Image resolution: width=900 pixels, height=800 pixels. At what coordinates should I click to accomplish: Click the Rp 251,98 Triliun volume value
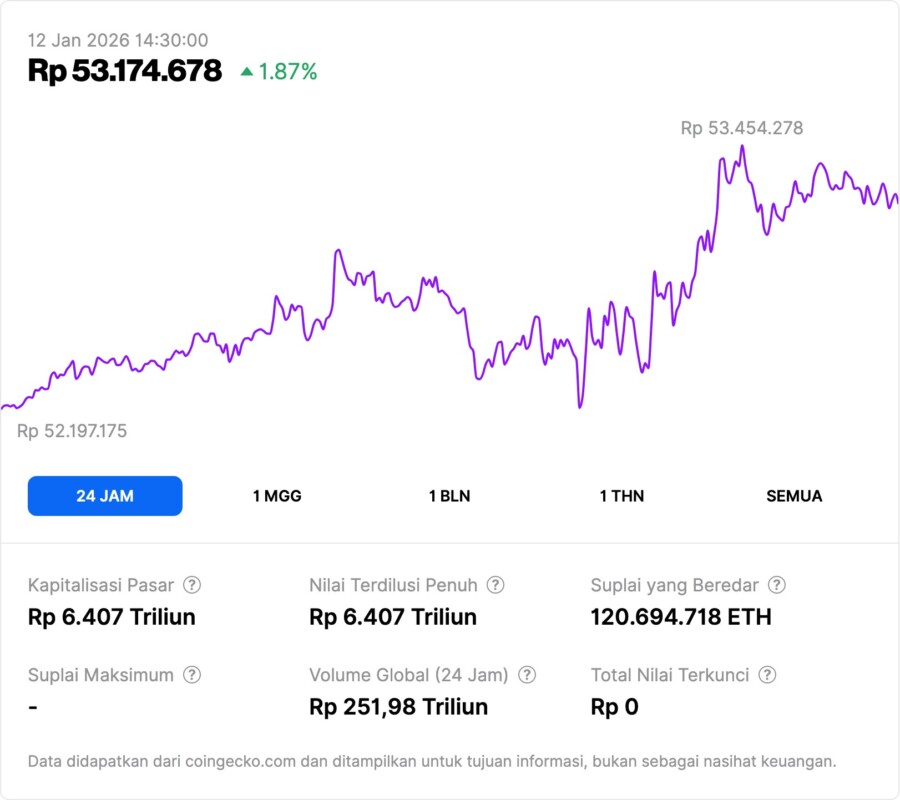click(x=399, y=707)
